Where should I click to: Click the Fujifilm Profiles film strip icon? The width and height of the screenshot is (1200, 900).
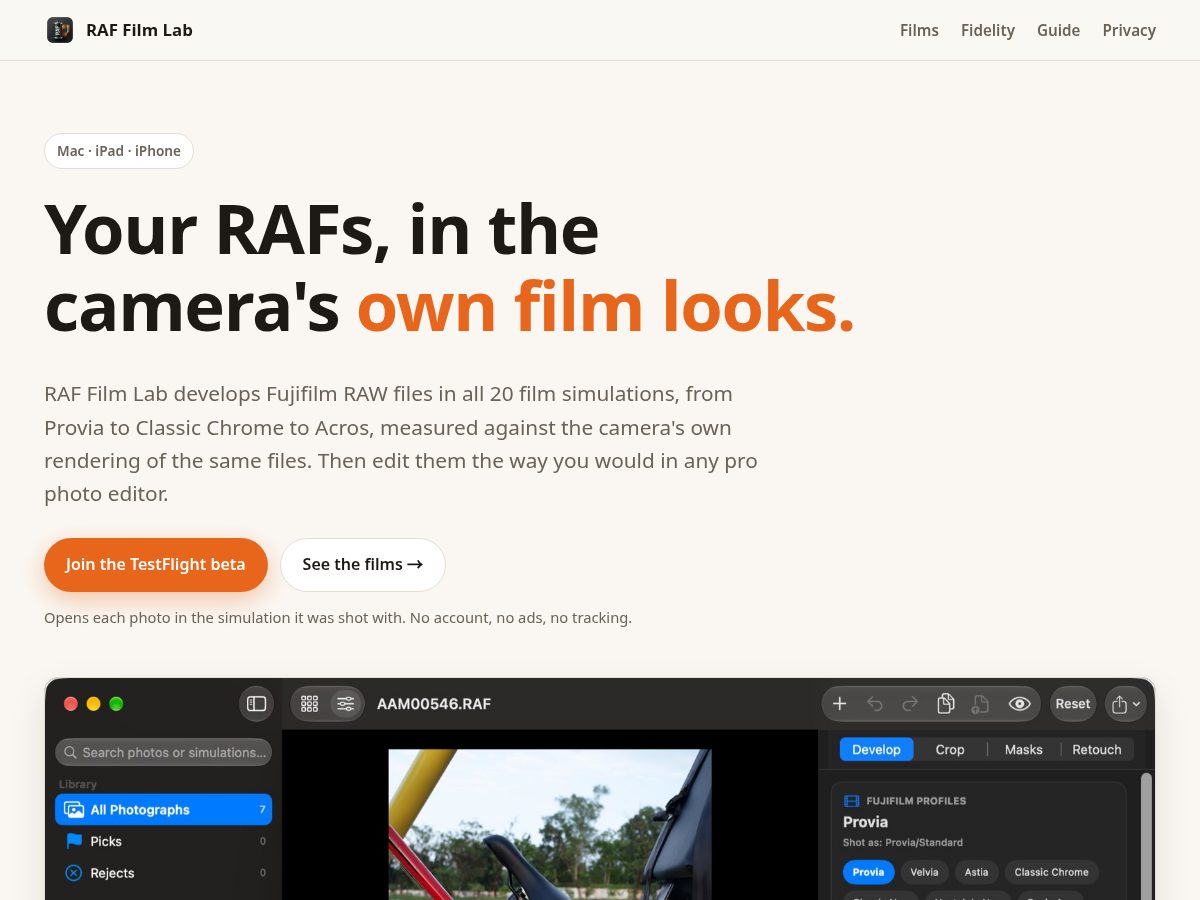tap(852, 801)
